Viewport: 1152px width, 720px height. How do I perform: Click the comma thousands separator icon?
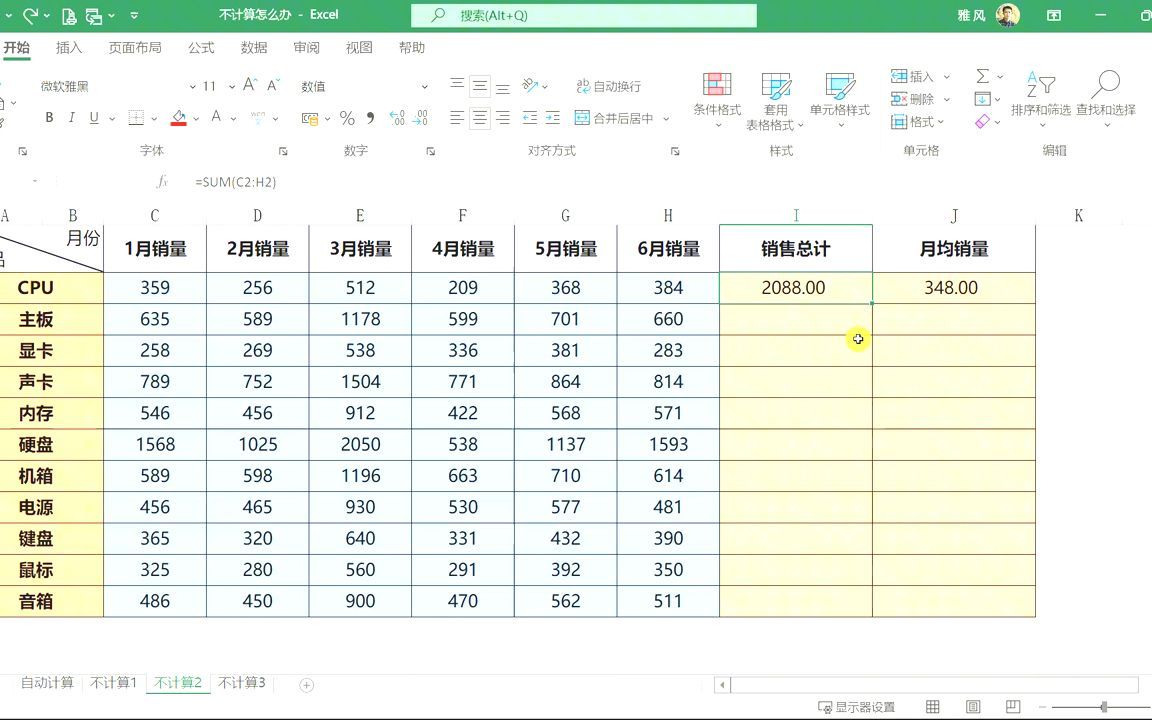pyautogui.click(x=369, y=117)
